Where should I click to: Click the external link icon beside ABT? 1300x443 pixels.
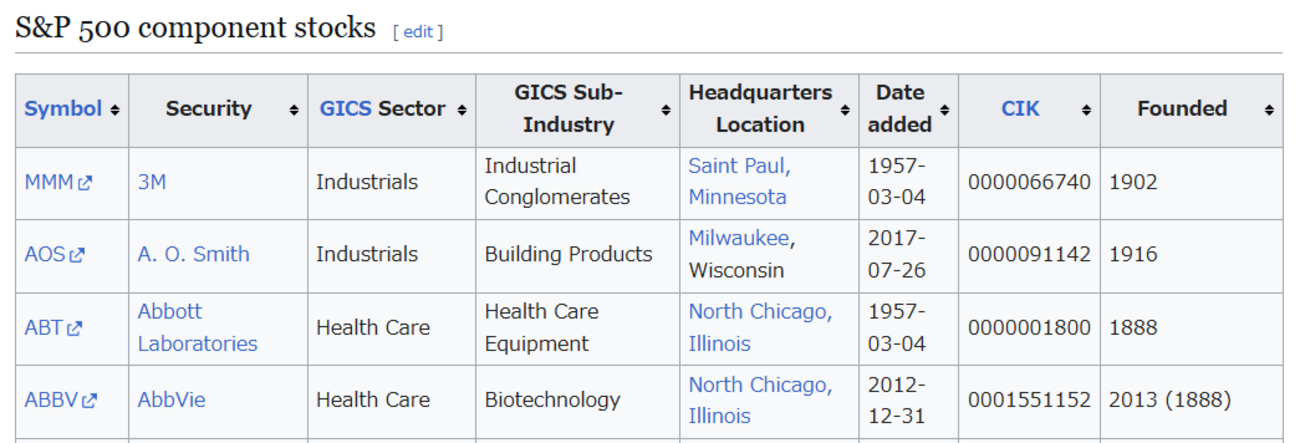click(75, 328)
